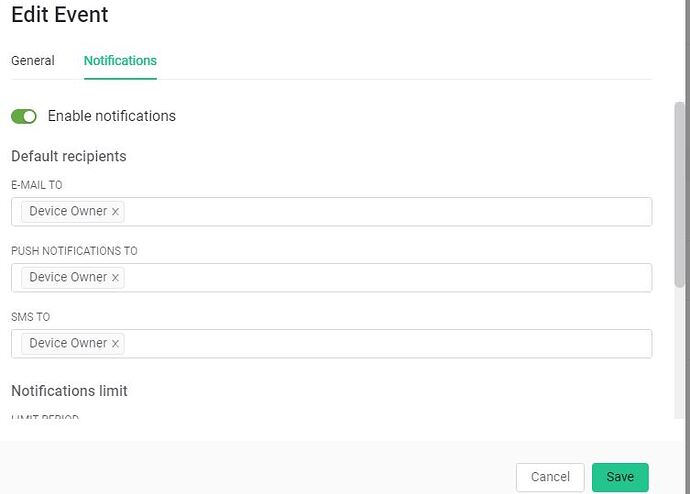Click the "Enable notifications" label text
The width and height of the screenshot is (690, 494).
coord(112,116)
